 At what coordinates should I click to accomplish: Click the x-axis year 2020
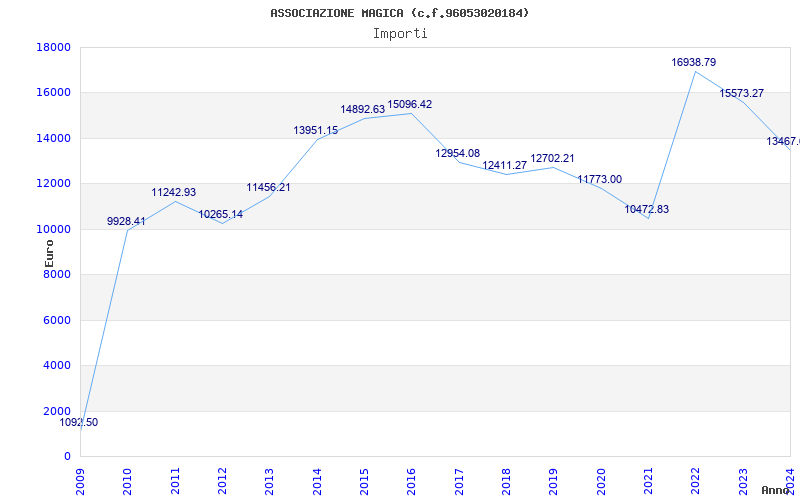point(601,482)
